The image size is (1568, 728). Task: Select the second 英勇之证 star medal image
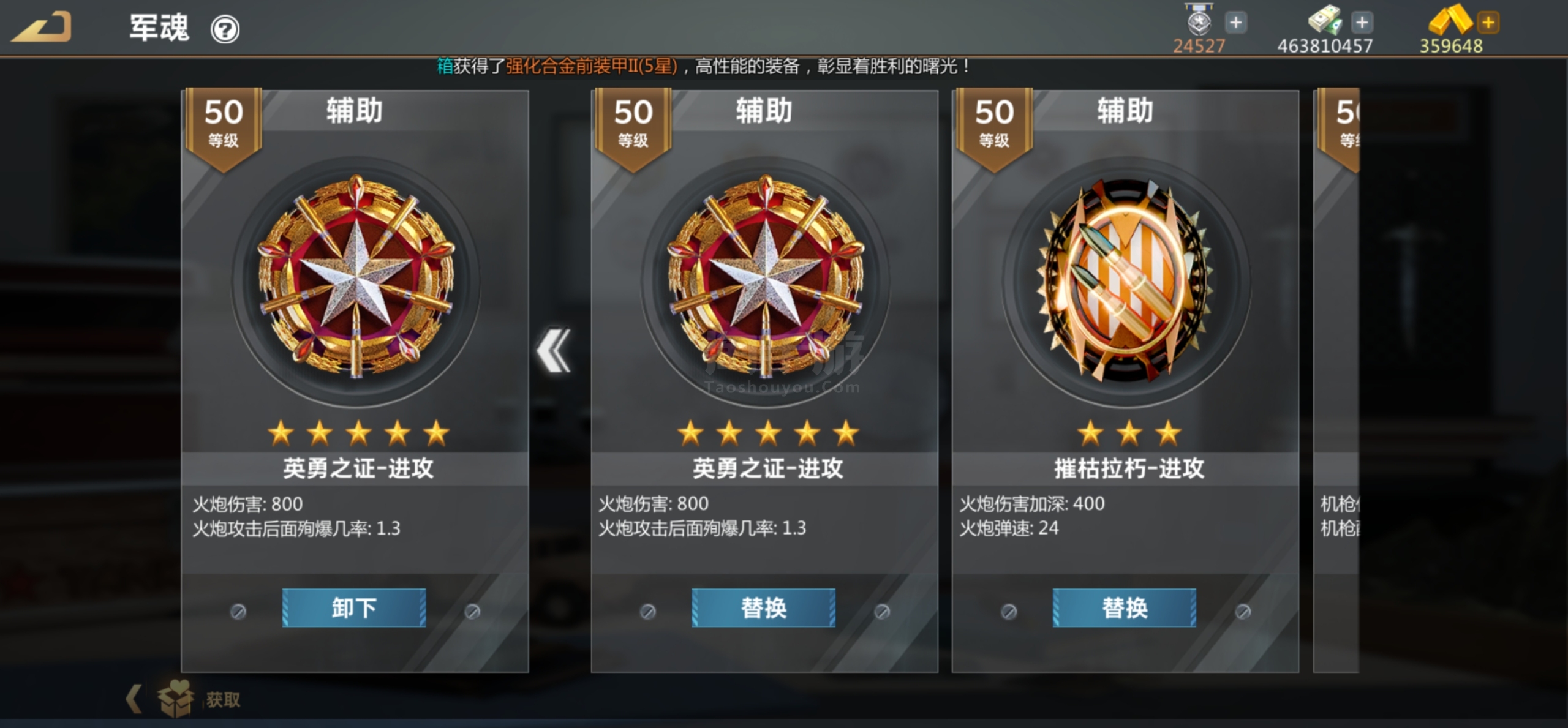766,277
